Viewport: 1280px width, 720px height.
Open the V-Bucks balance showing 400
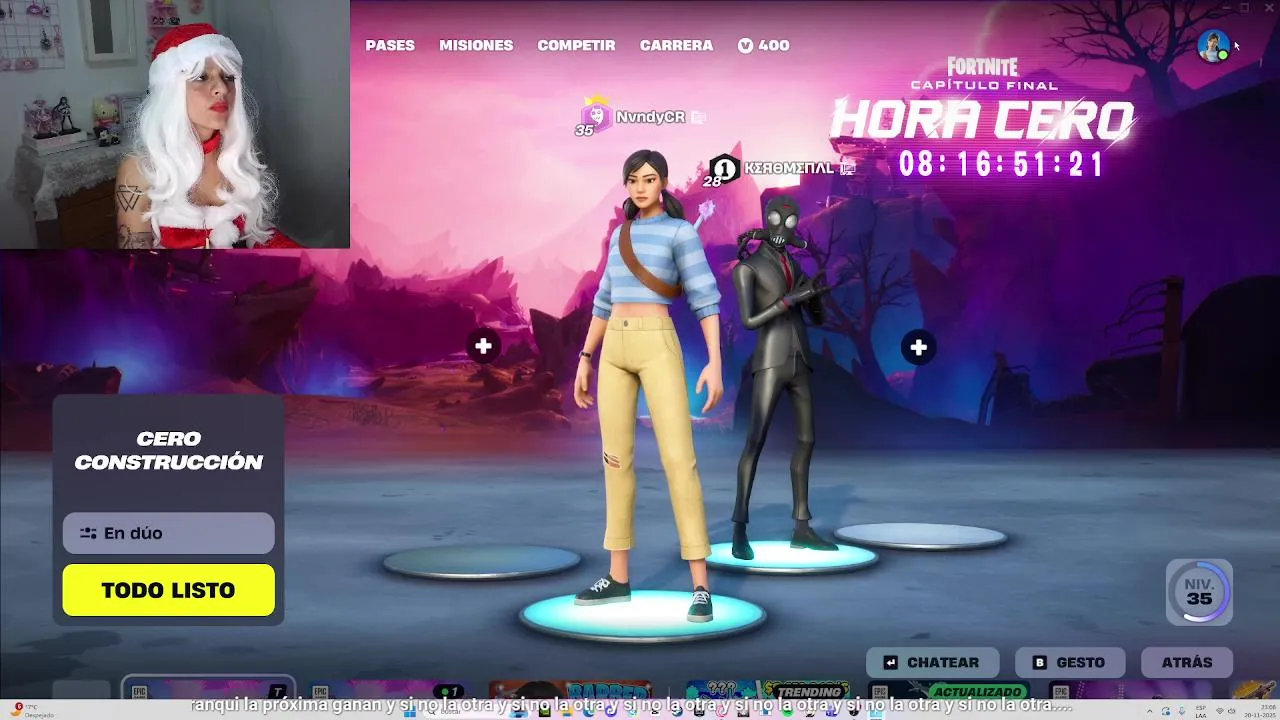764,45
